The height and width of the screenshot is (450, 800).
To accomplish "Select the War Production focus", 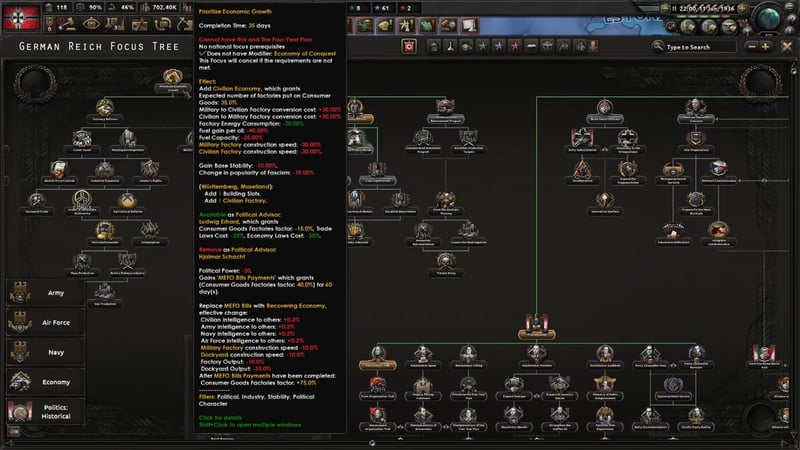I will point(105,295).
